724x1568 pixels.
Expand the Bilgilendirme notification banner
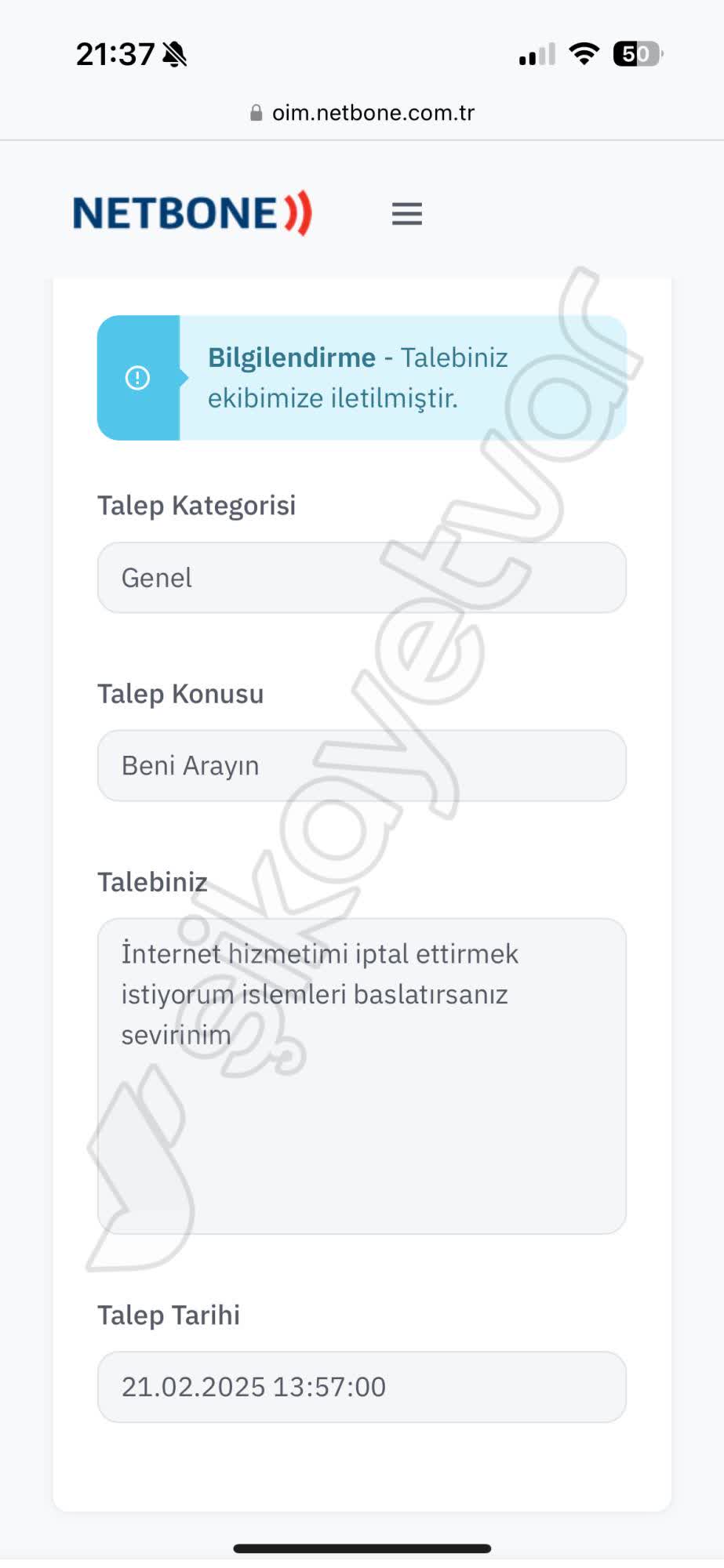point(361,377)
